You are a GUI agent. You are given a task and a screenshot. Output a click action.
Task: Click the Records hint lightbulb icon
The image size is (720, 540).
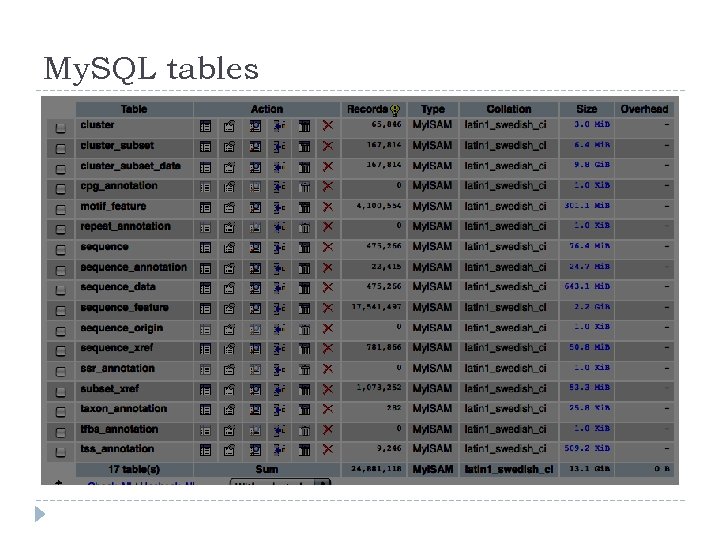(395, 110)
